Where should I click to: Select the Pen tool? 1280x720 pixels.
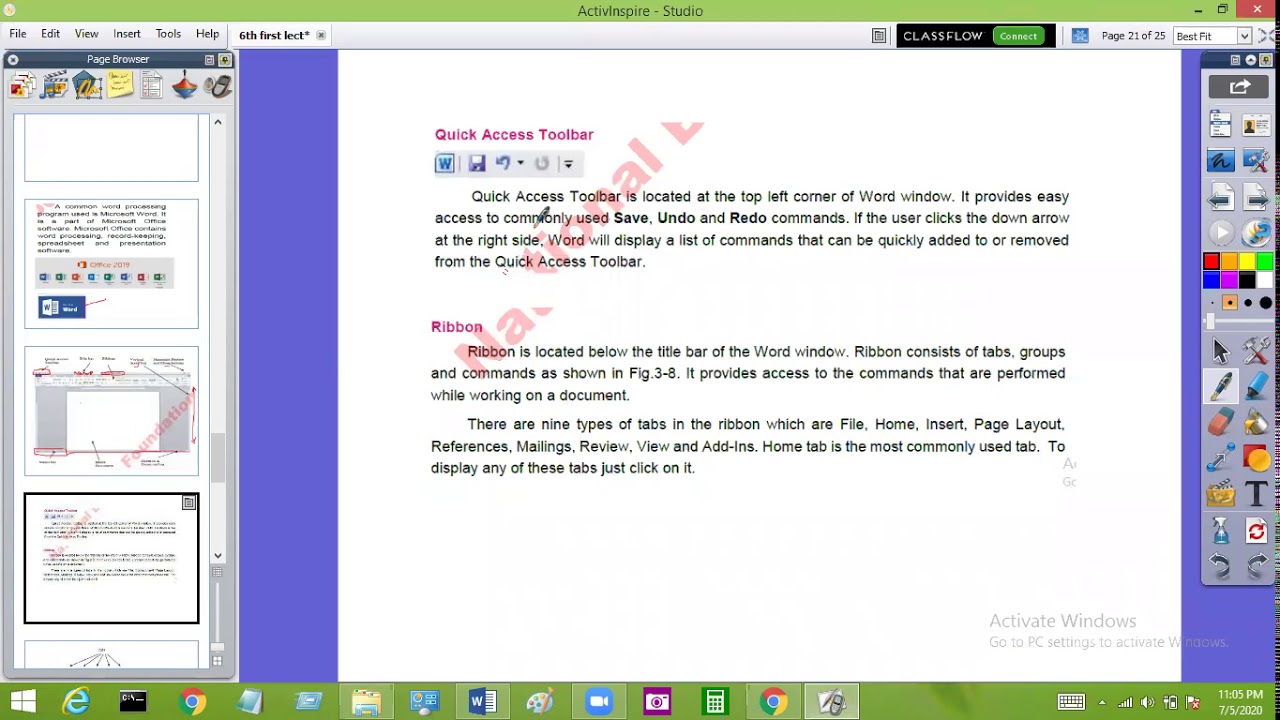pyautogui.click(x=1221, y=387)
